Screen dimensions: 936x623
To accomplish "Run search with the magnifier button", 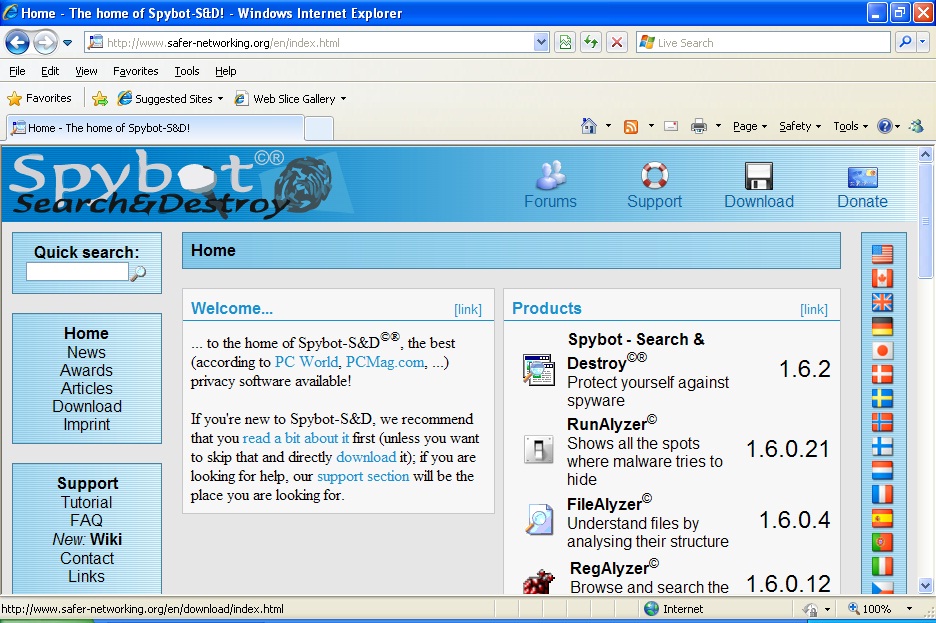I will (x=905, y=42).
